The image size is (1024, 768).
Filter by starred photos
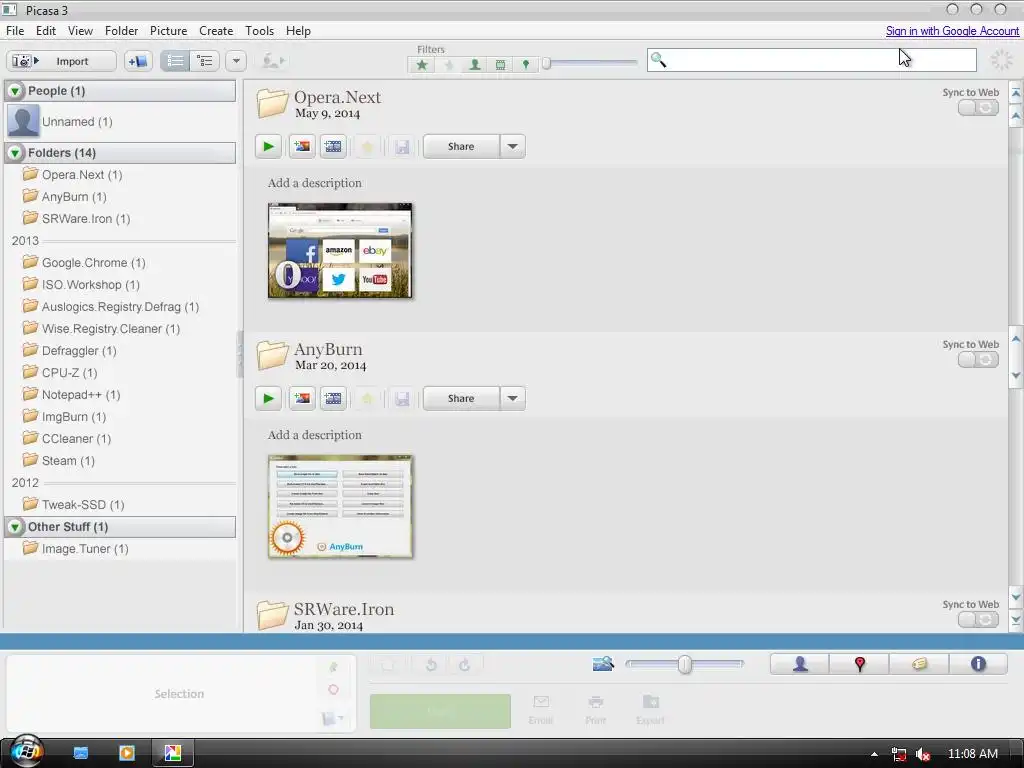422,65
